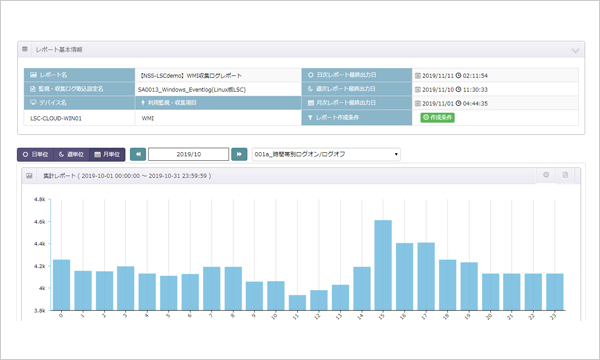
Task: Click the clock icon before 11:30:33
Action: [x=458, y=89]
